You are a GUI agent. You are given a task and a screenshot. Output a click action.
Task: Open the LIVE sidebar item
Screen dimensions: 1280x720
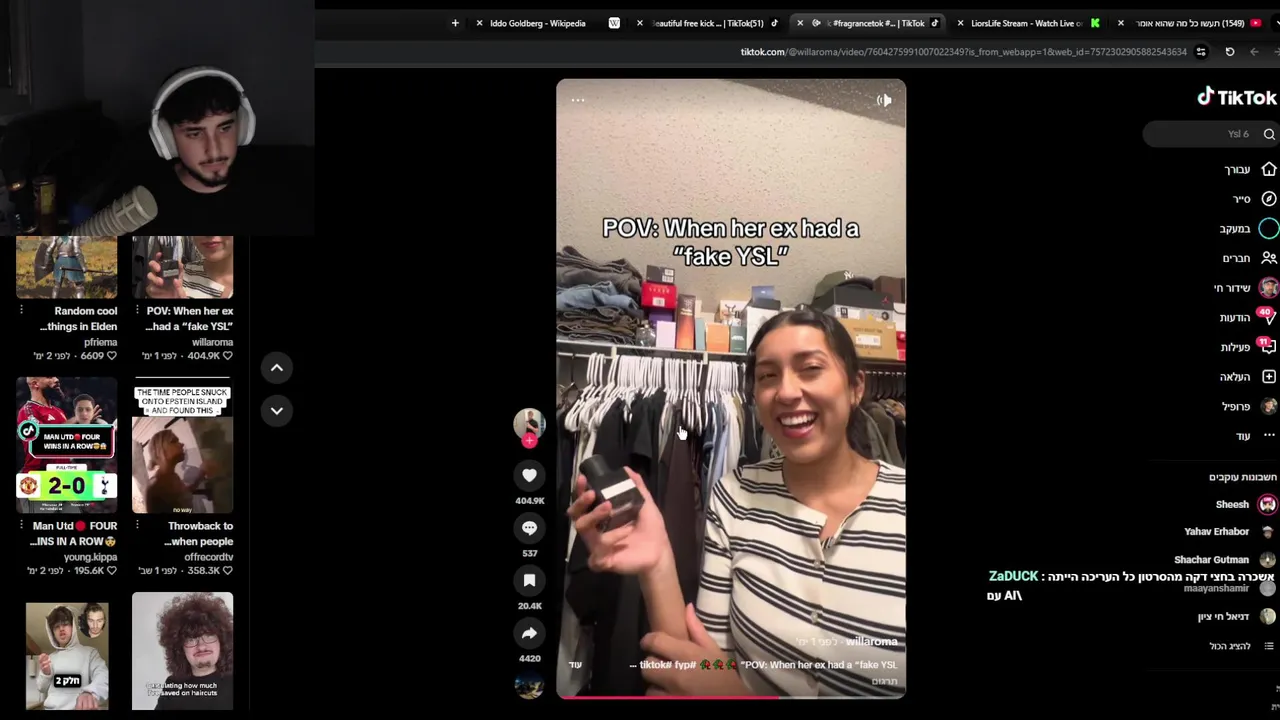pyautogui.click(x=1244, y=288)
